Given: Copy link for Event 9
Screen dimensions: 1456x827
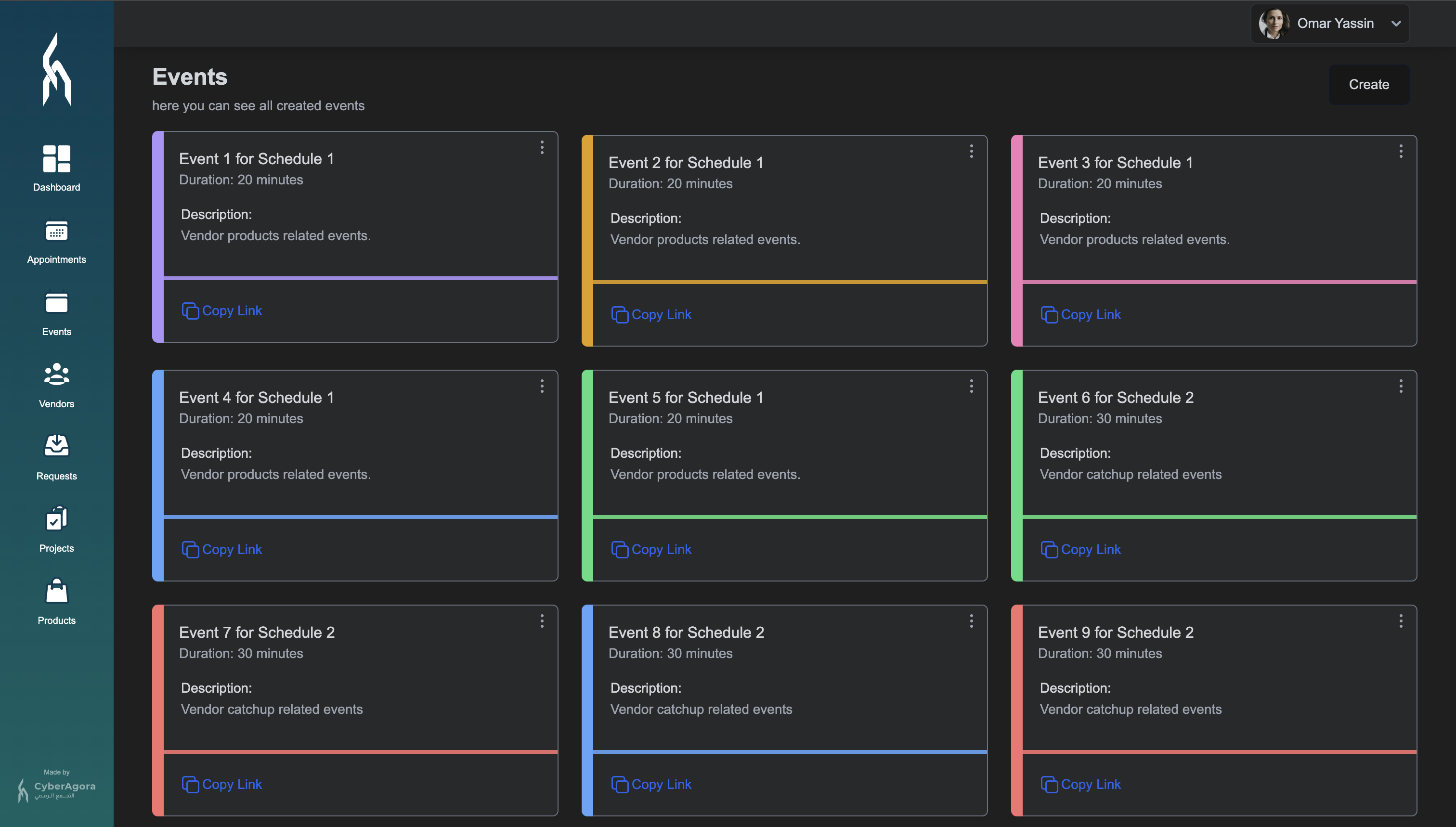Looking at the screenshot, I should click(1080, 785).
